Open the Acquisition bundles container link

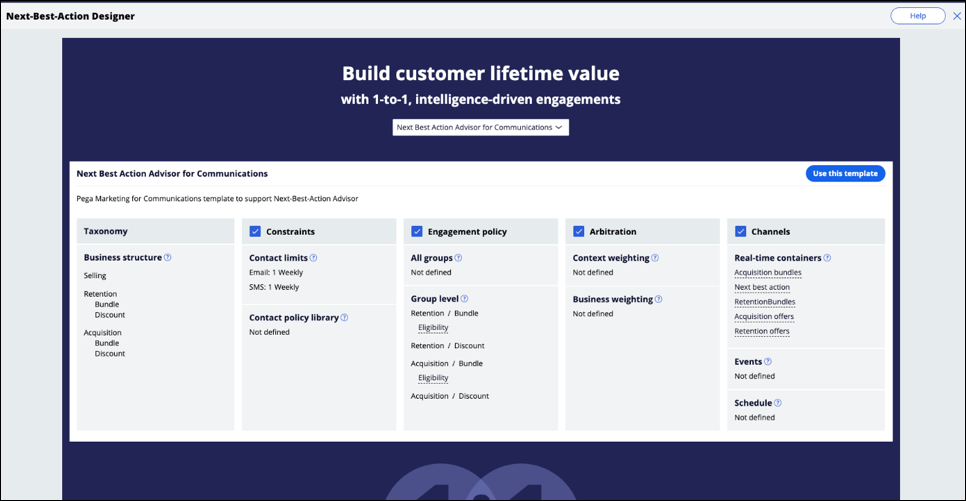click(767, 273)
